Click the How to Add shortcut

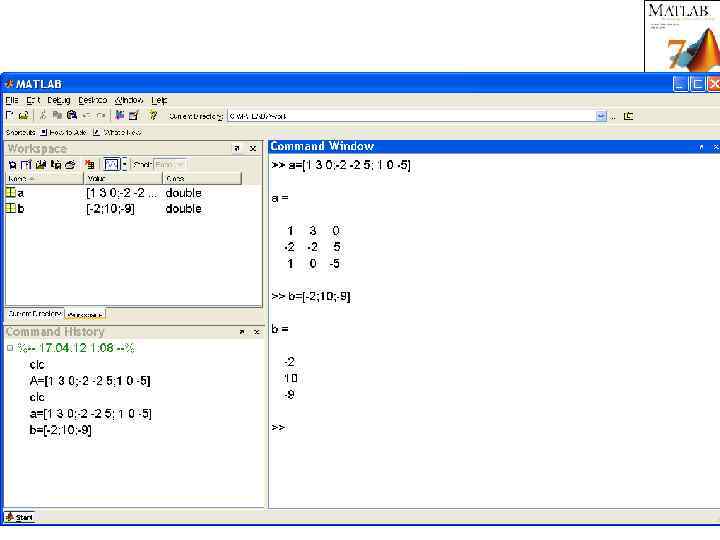point(63,132)
